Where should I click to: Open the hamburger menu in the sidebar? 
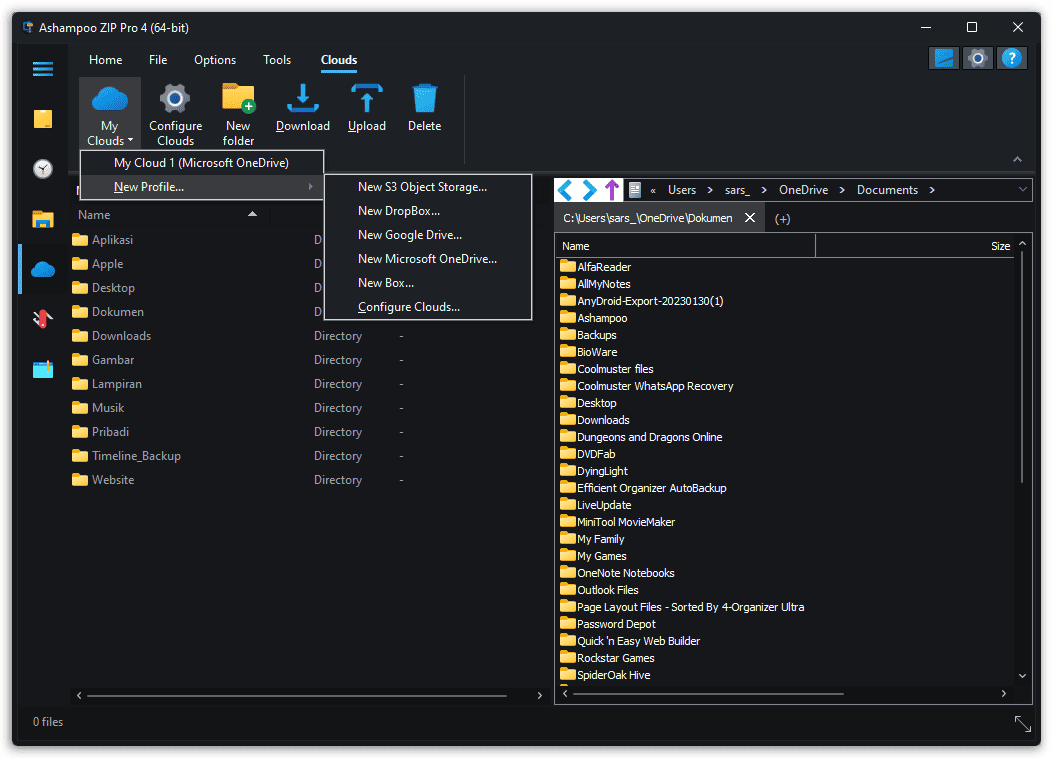[43, 68]
